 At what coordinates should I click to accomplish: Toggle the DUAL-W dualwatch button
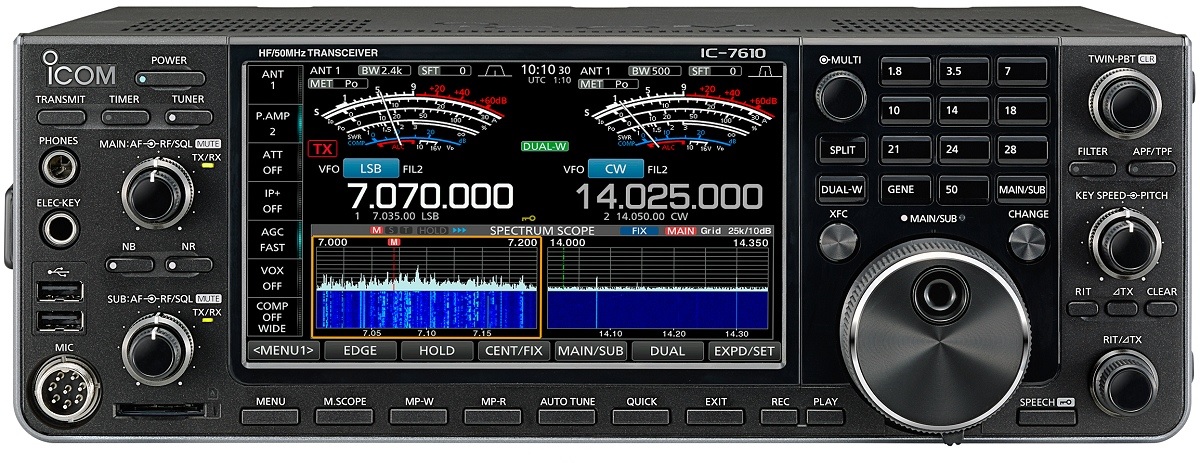click(840, 188)
